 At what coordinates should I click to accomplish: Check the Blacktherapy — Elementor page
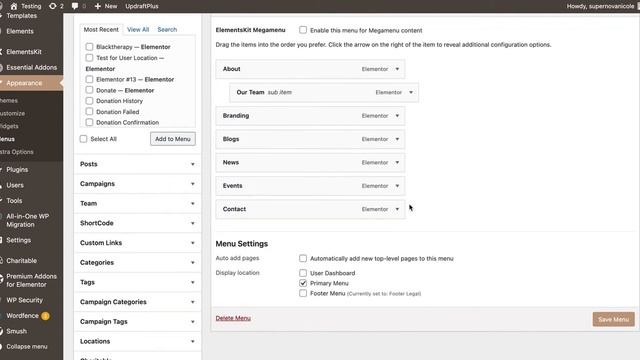point(89,47)
